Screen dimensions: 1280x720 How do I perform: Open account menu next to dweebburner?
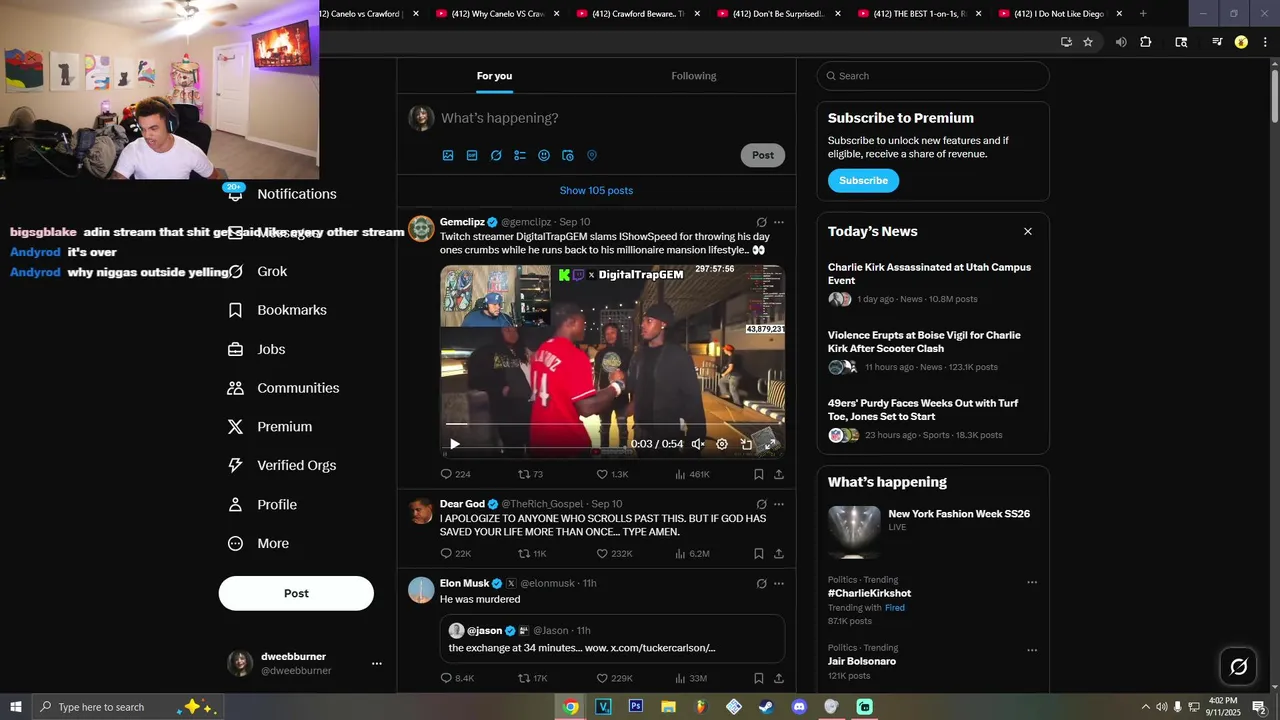point(377,663)
